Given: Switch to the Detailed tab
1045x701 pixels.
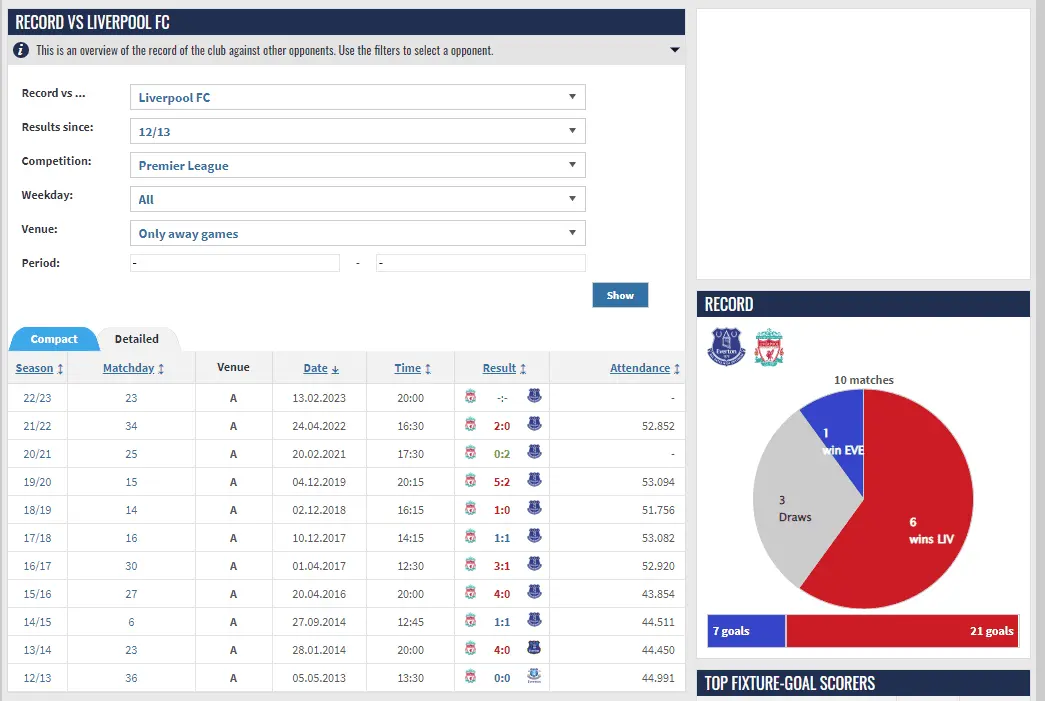Looking at the screenshot, I should point(137,339).
